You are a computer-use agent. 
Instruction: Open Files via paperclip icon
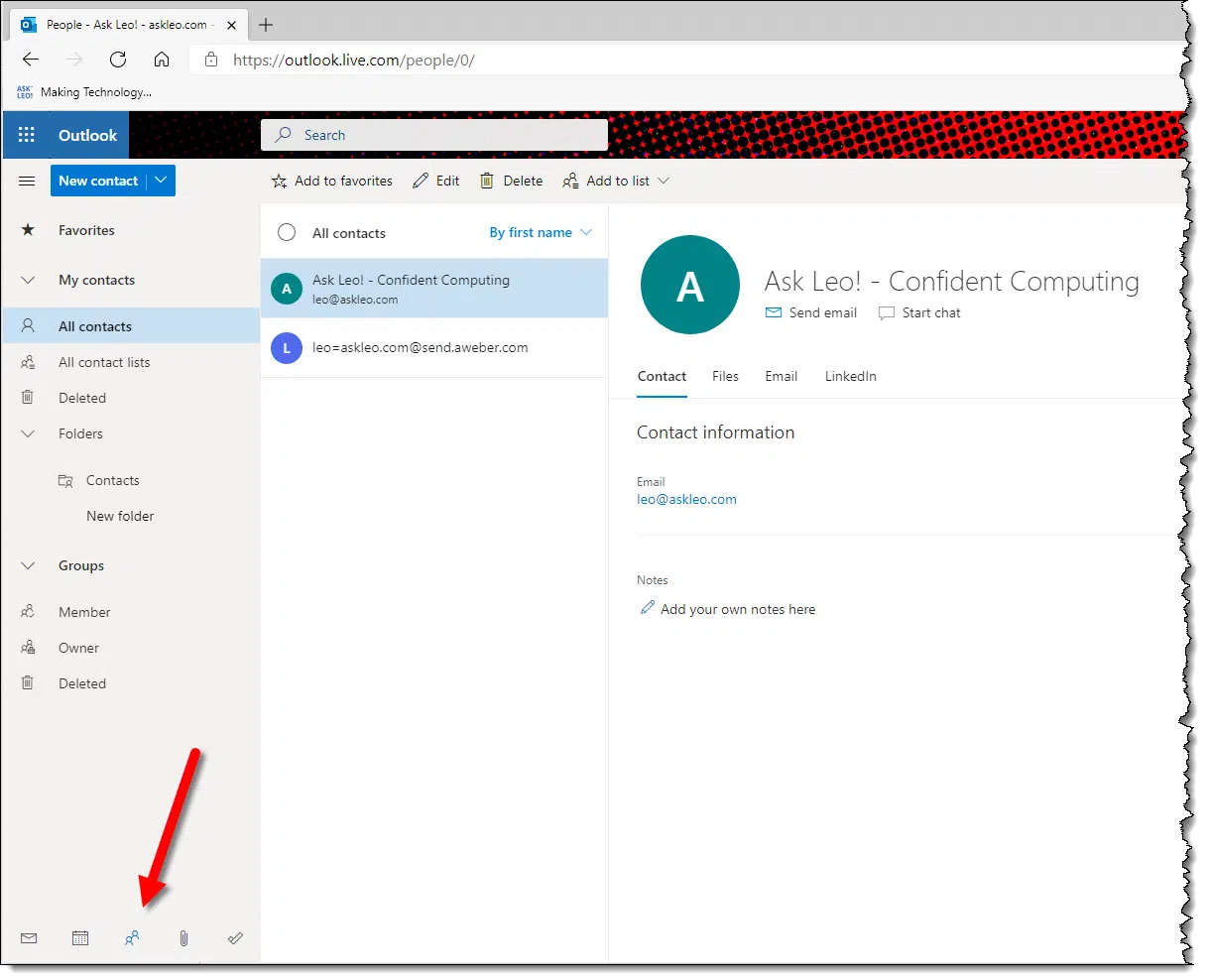(183, 938)
